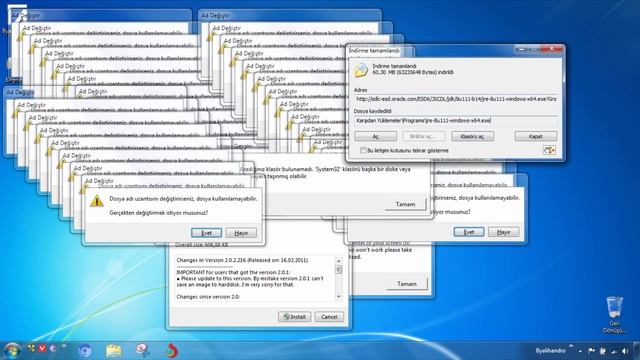
Task: Click Hayır in the rename dialog below download window
Action: click(x=504, y=232)
